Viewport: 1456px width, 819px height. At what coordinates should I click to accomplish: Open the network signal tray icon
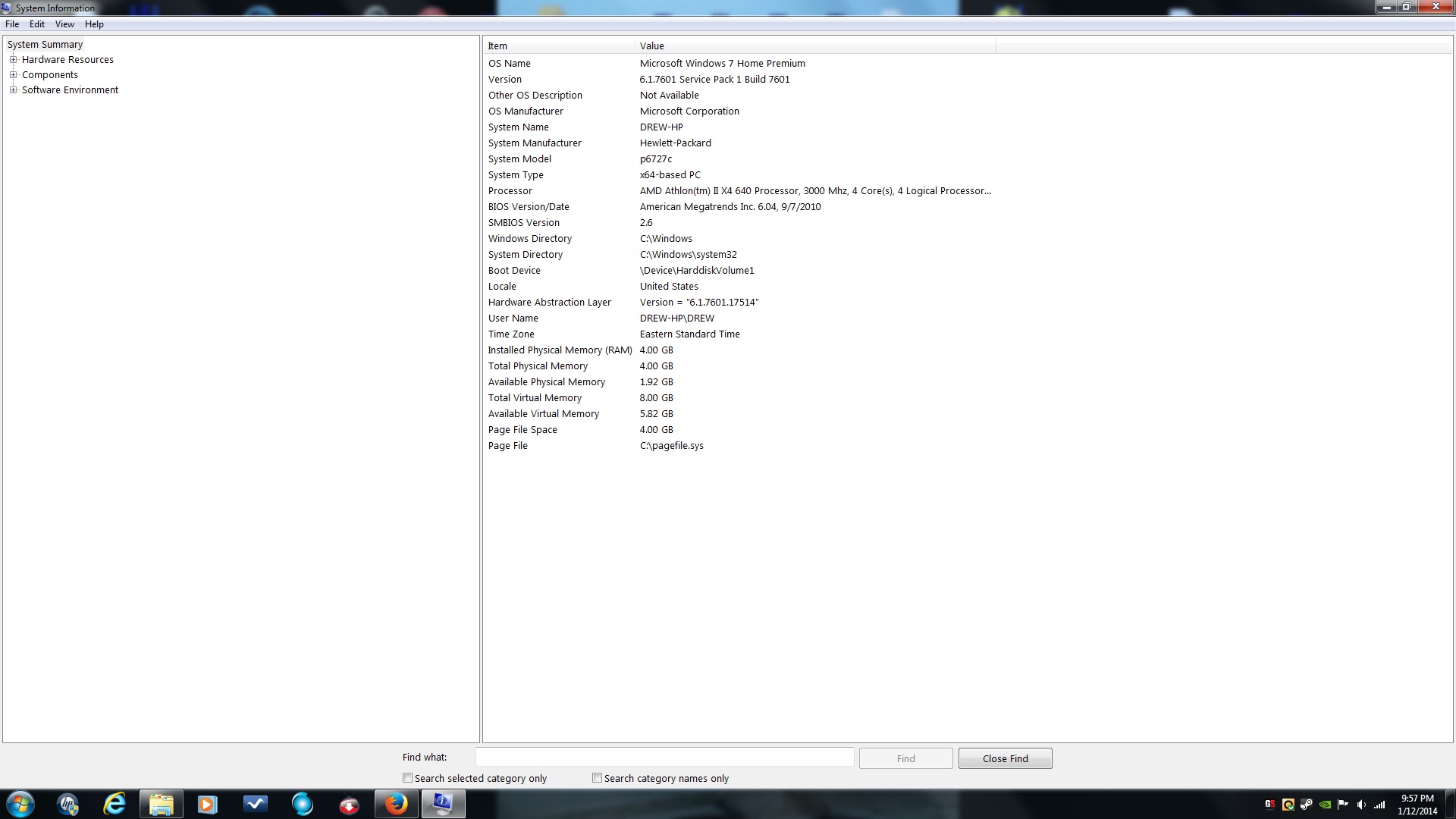1380,805
